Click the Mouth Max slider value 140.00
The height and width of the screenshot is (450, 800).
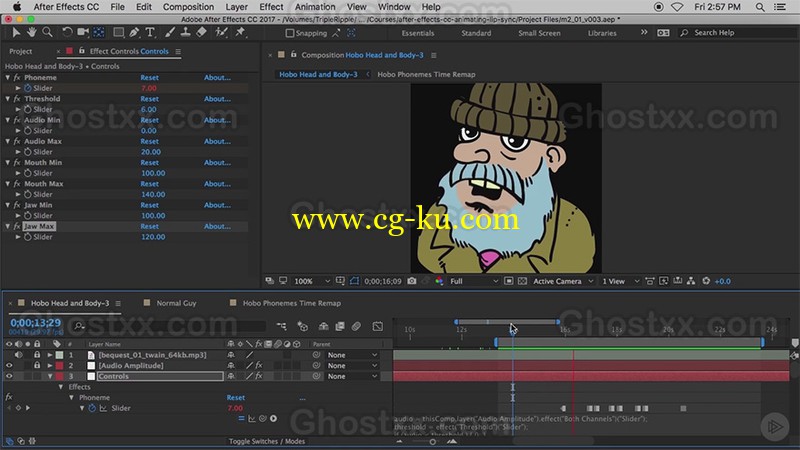coord(153,194)
